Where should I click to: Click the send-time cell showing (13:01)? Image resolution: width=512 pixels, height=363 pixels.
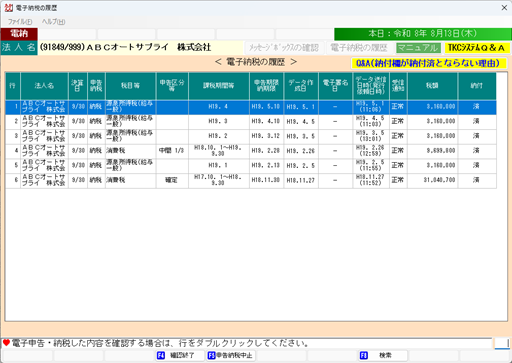pyautogui.click(x=371, y=136)
